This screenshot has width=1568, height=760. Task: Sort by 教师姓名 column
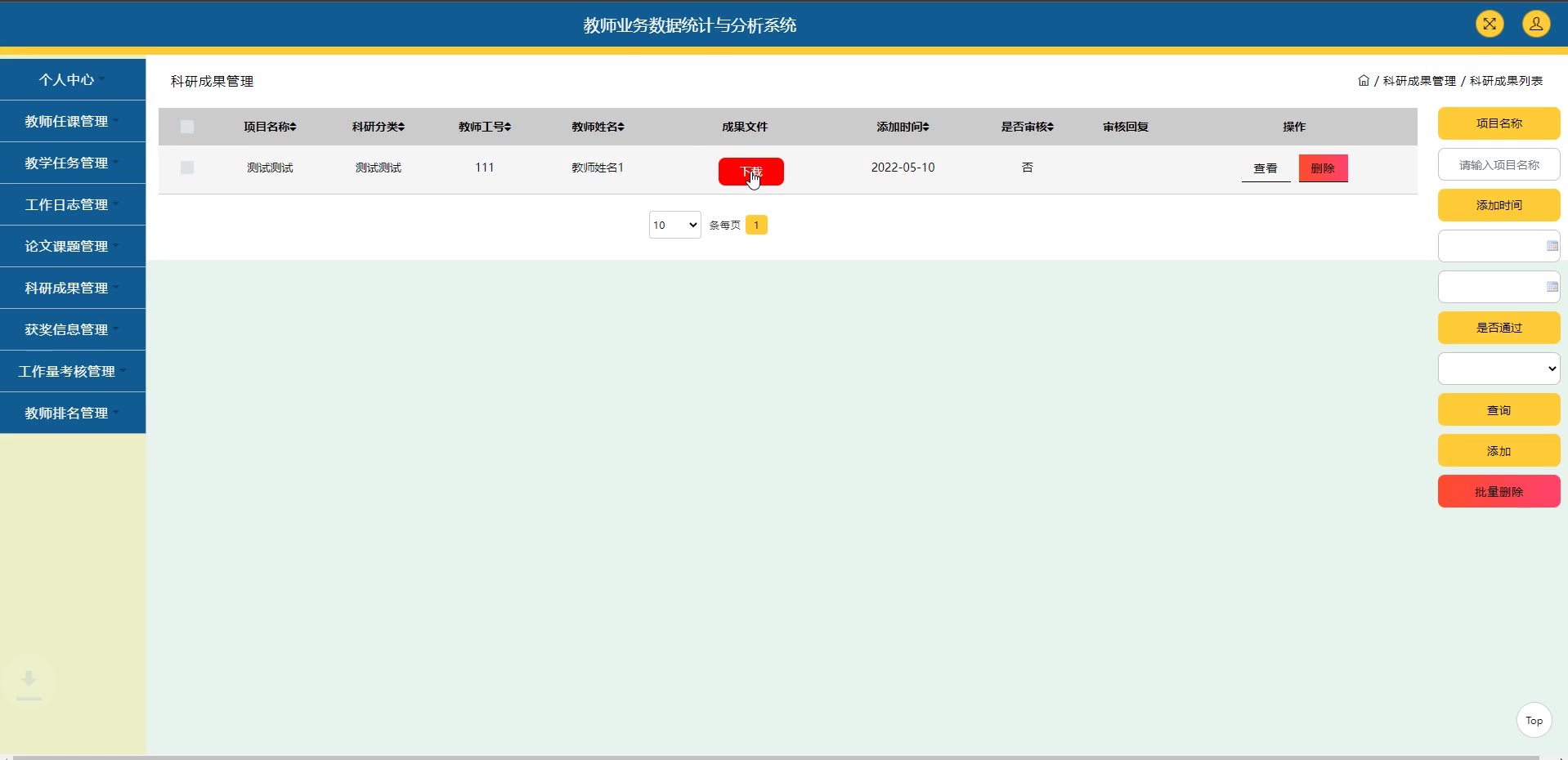point(598,127)
